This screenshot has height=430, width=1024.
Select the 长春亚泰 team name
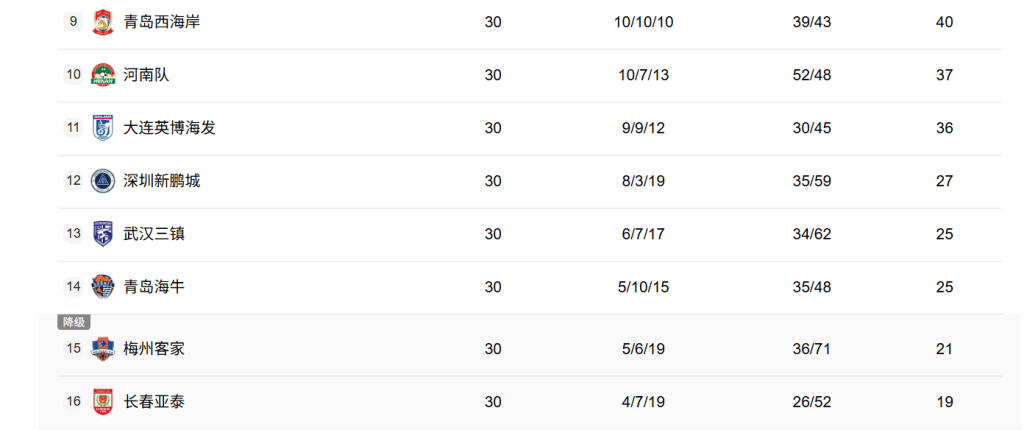(154, 402)
